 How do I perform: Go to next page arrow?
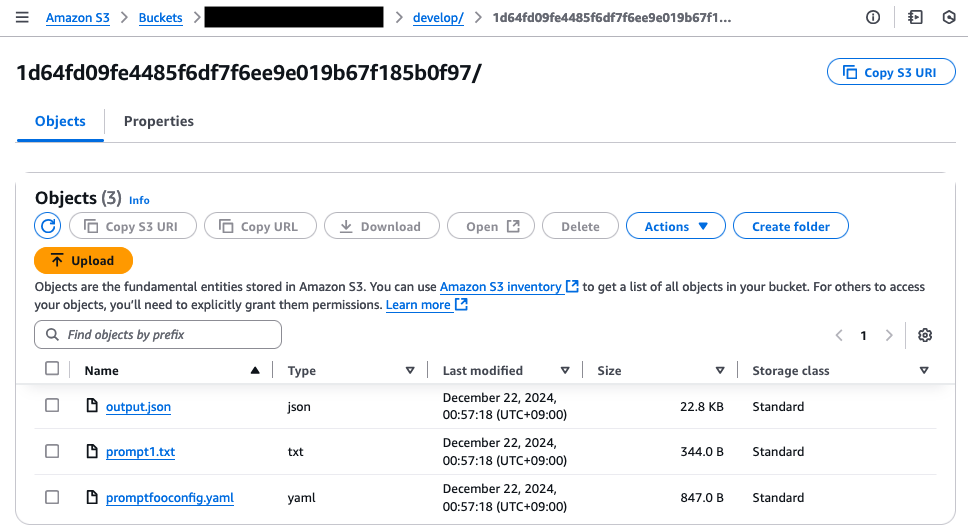pos(889,335)
